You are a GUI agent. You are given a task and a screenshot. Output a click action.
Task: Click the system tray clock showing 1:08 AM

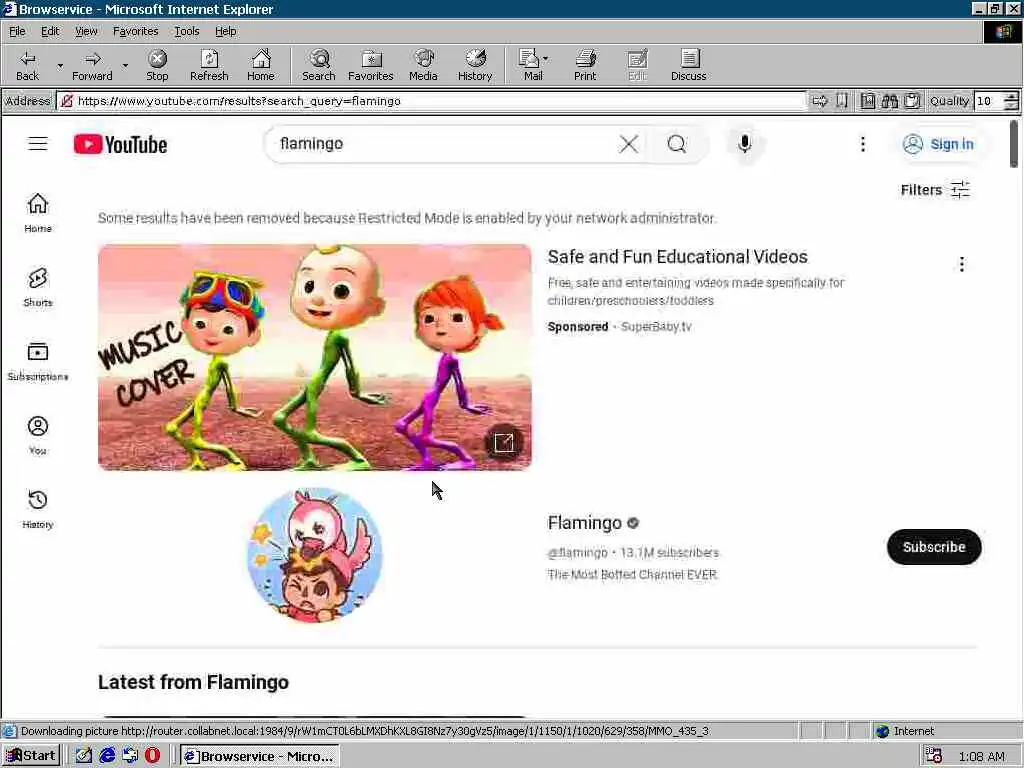tap(981, 757)
